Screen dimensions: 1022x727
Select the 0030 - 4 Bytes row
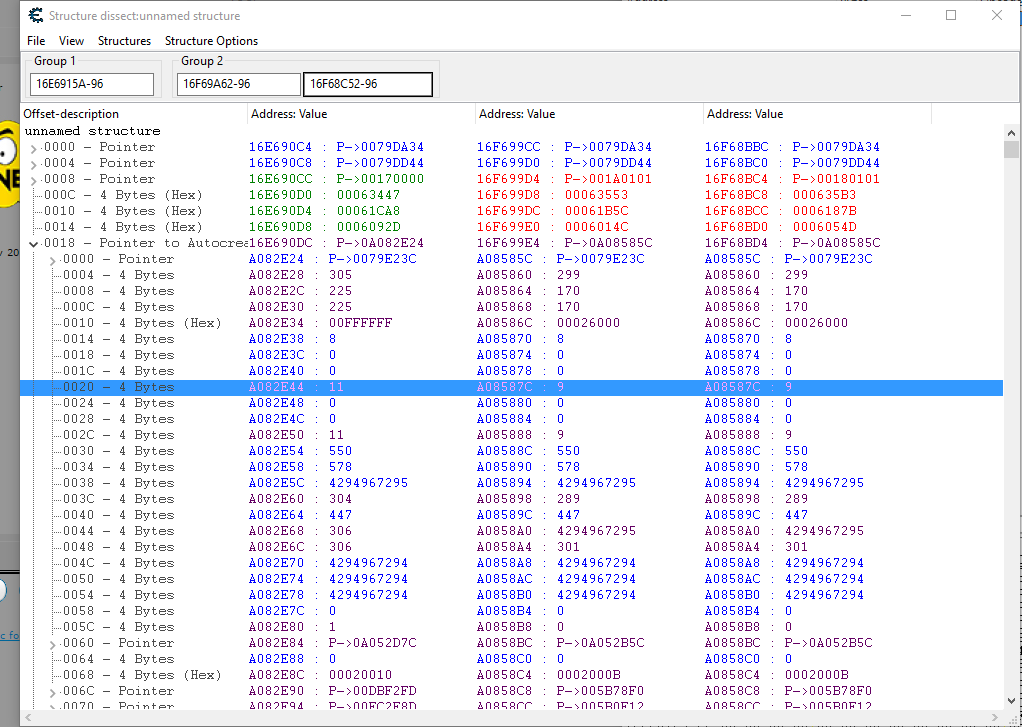point(512,451)
